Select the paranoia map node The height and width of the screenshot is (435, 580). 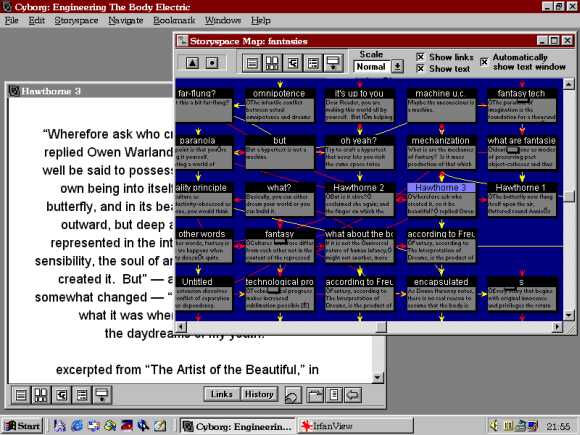coord(204,152)
